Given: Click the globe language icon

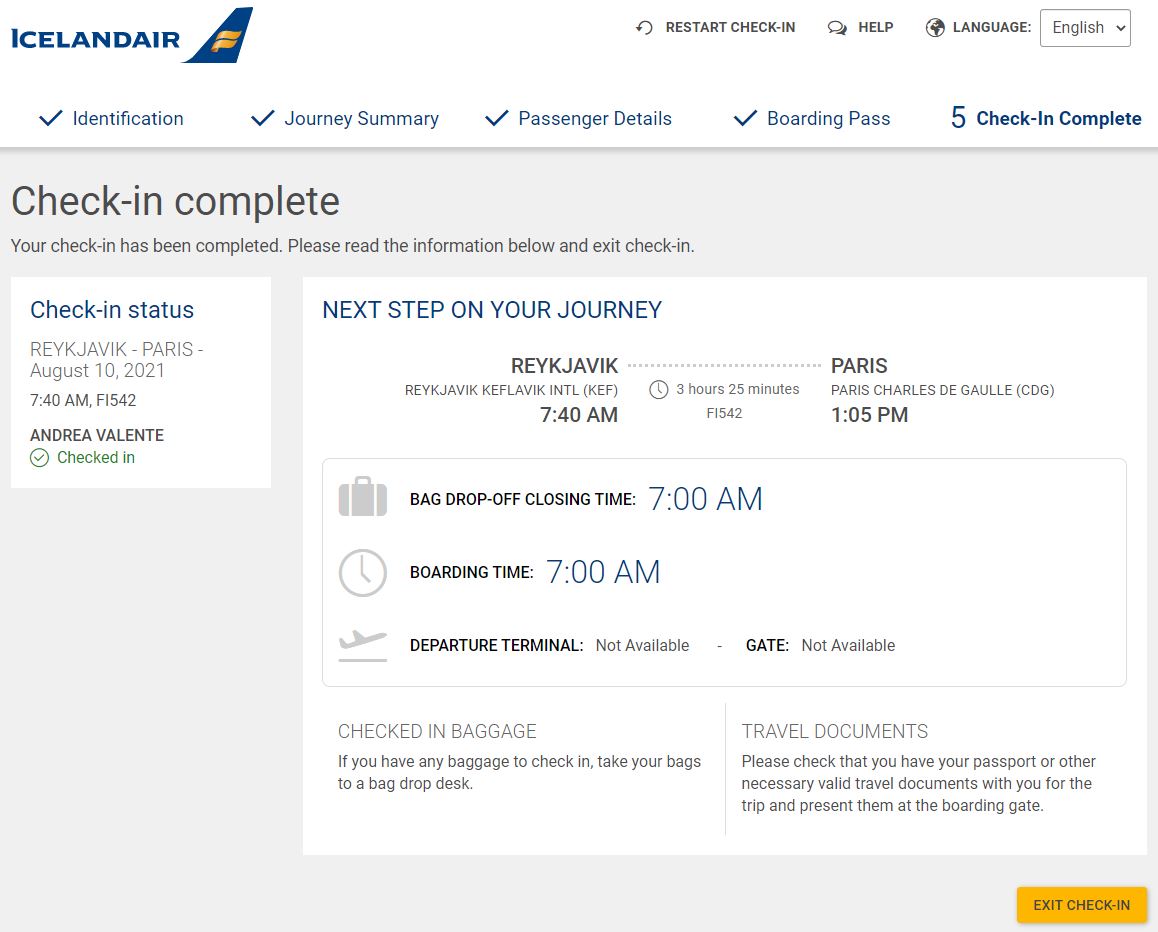Looking at the screenshot, I should click(x=935, y=28).
